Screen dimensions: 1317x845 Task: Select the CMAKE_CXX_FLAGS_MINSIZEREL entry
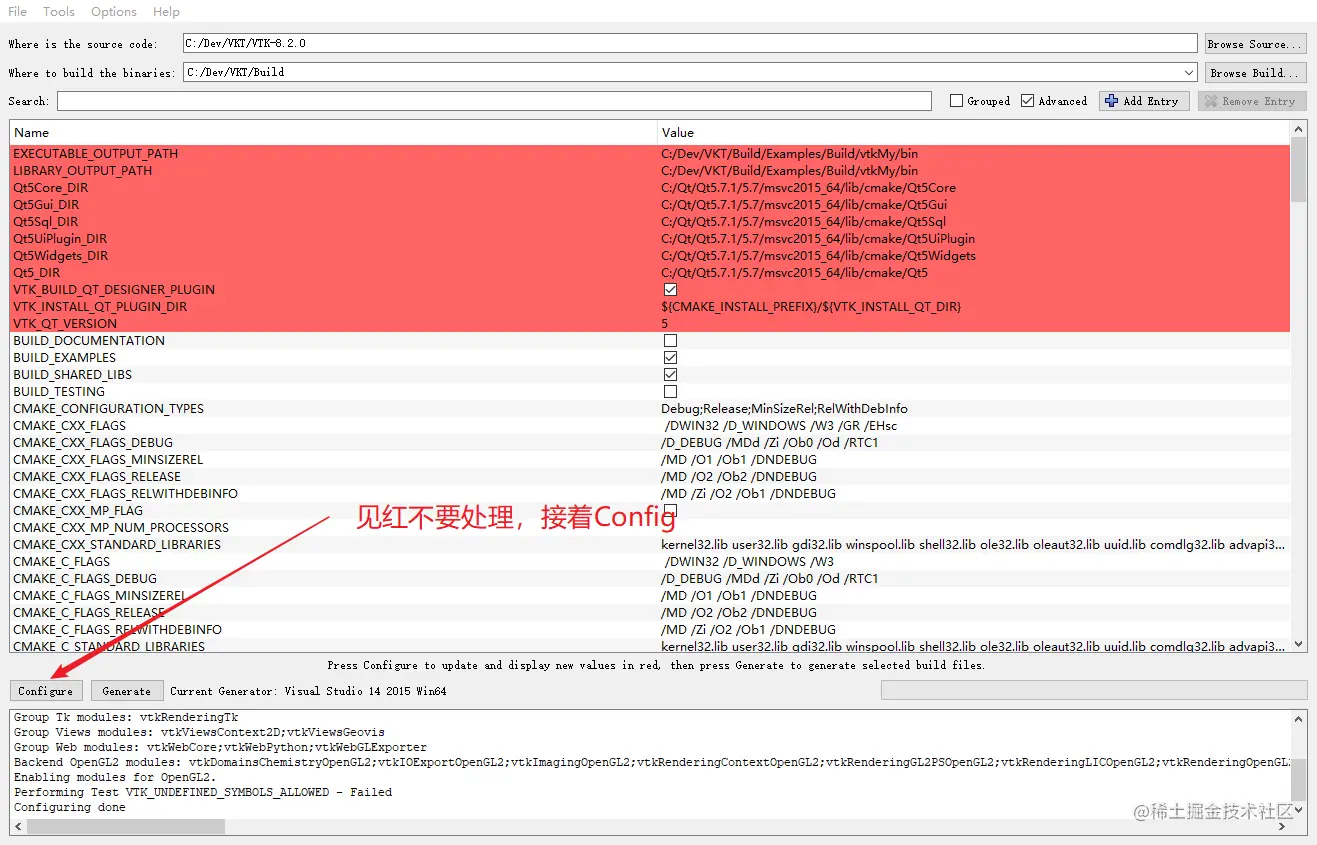(x=108, y=460)
